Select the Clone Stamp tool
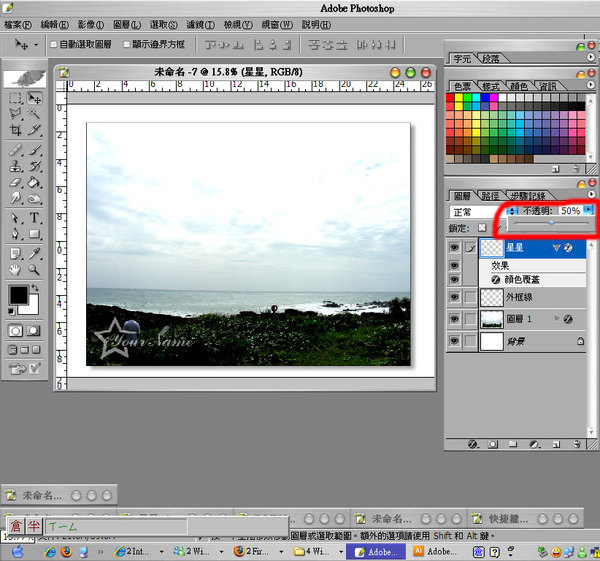This screenshot has width=600, height=561. (x=15, y=166)
